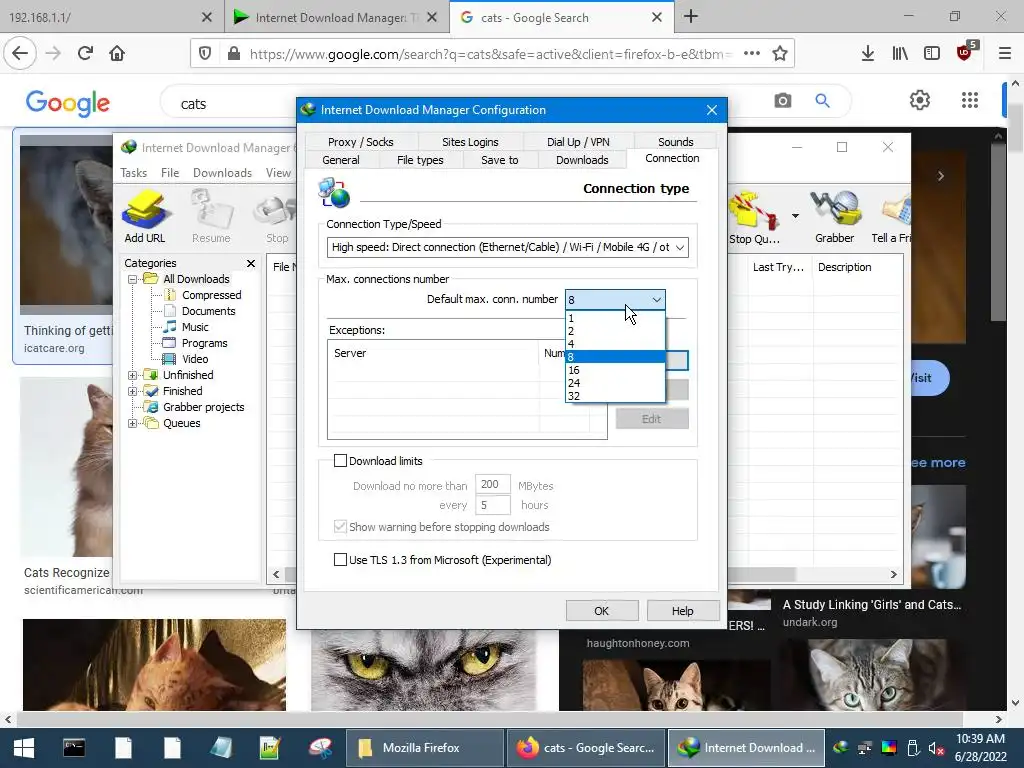Switch to the Save to tab
Image resolution: width=1024 pixels, height=768 pixels.
tap(500, 160)
